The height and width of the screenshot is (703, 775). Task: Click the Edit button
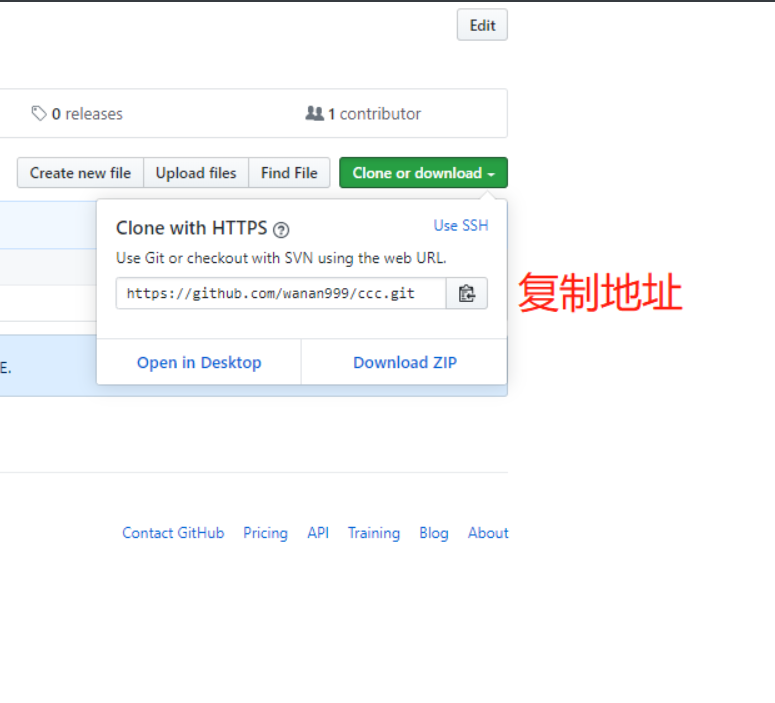pyautogui.click(x=482, y=25)
